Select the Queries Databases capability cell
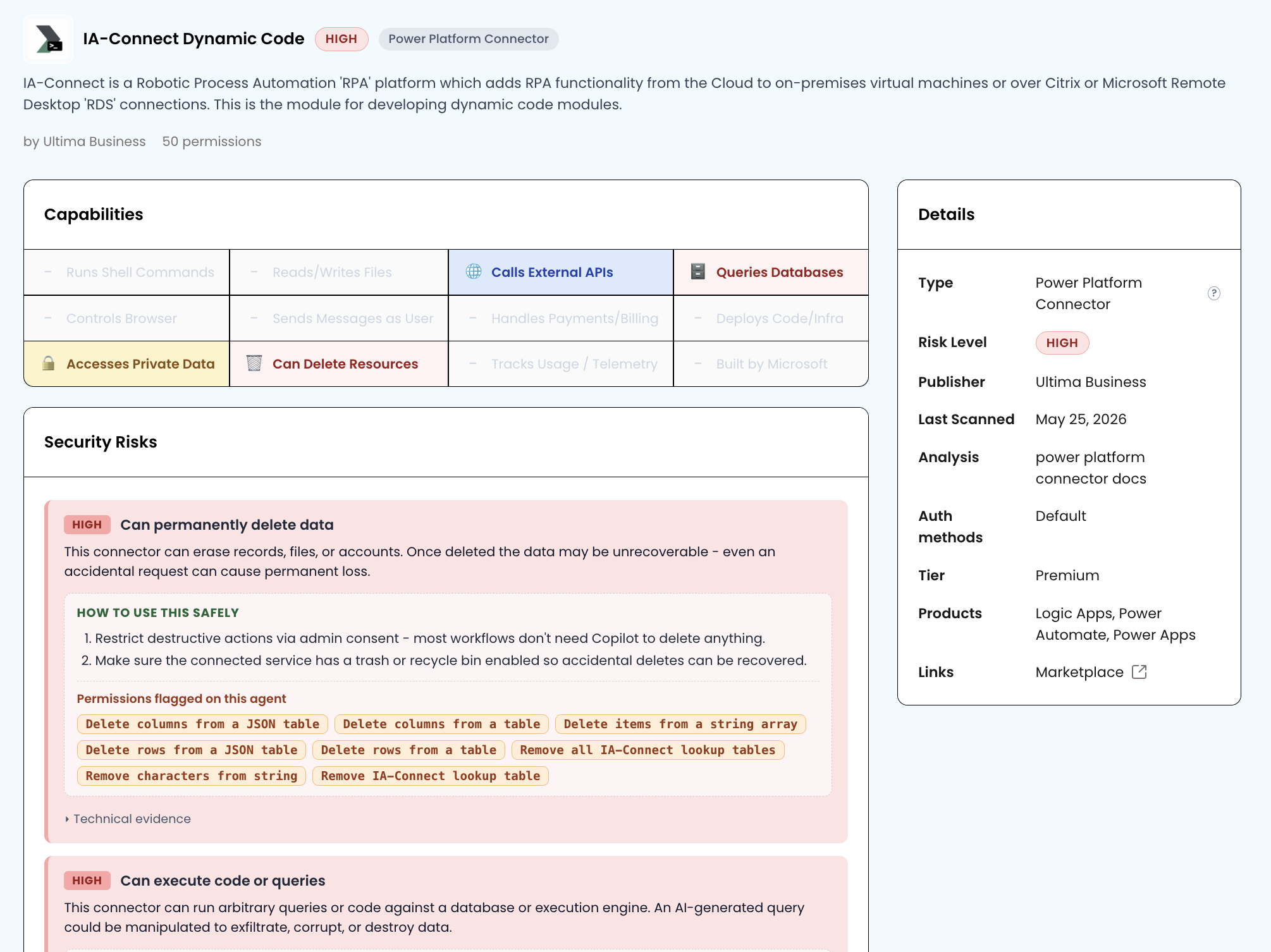Screen dimensions: 1271x952 (771, 272)
